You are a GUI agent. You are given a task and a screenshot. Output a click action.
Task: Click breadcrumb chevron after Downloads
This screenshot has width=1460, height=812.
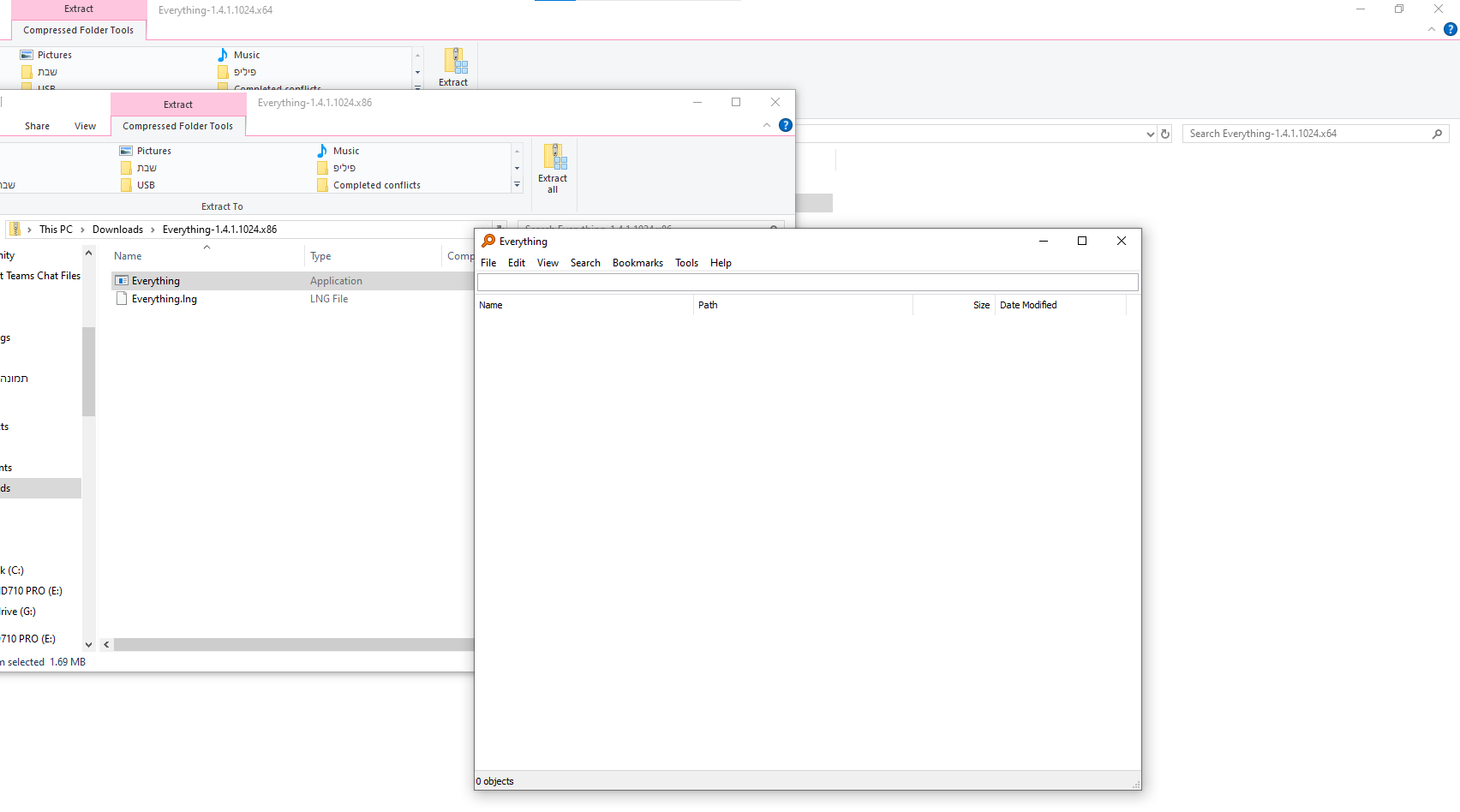(x=153, y=230)
